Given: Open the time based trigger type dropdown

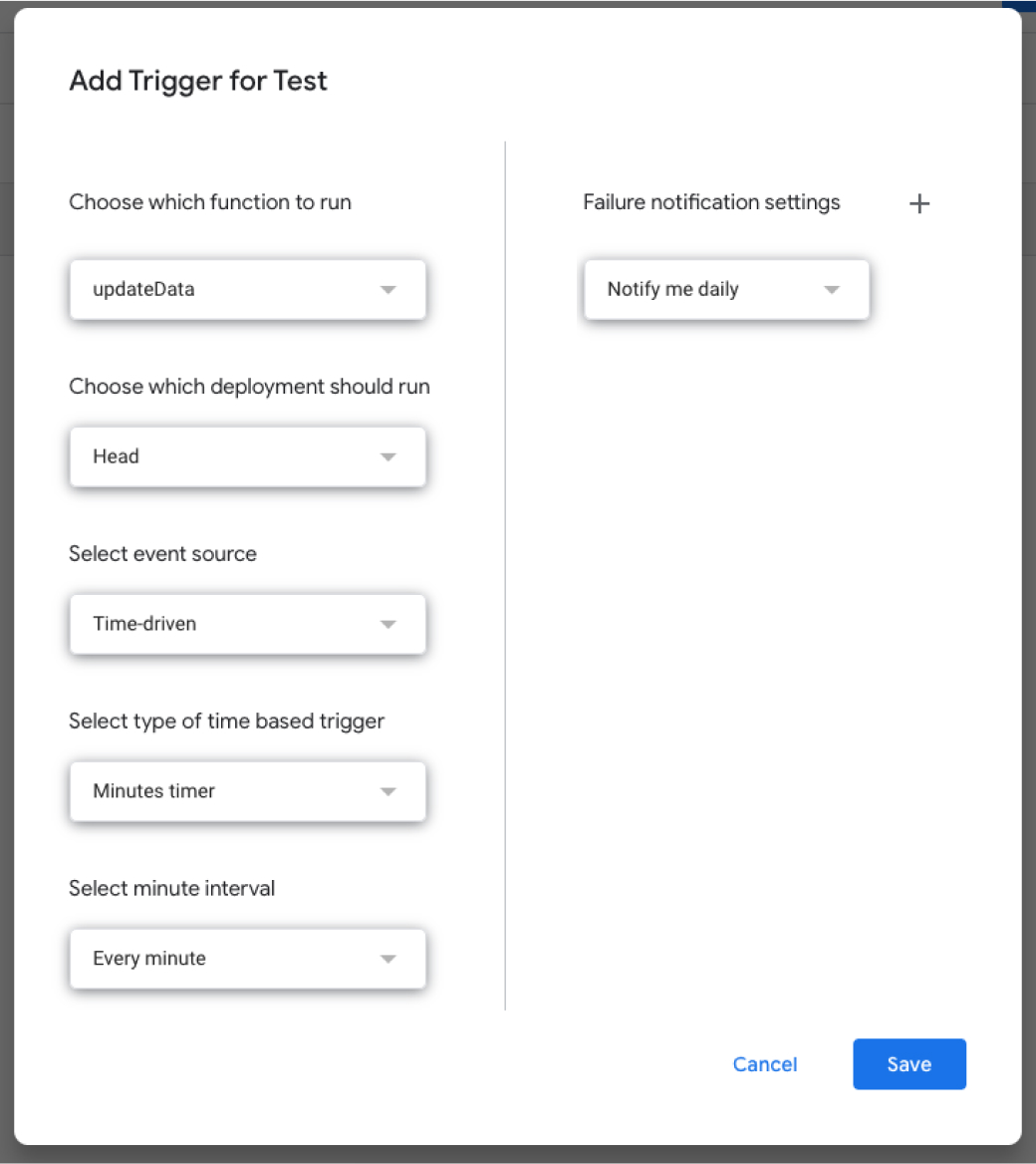Looking at the screenshot, I should [x=247, y=791].
